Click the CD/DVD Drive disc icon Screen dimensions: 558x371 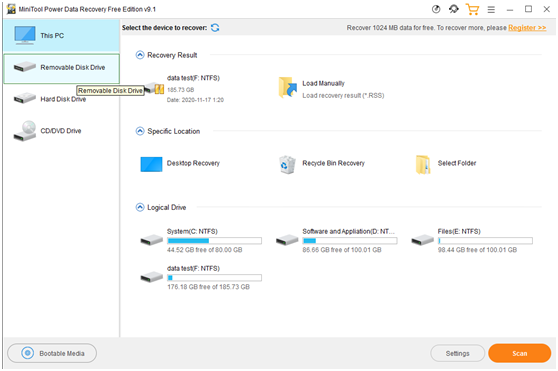tap(25, 131)
